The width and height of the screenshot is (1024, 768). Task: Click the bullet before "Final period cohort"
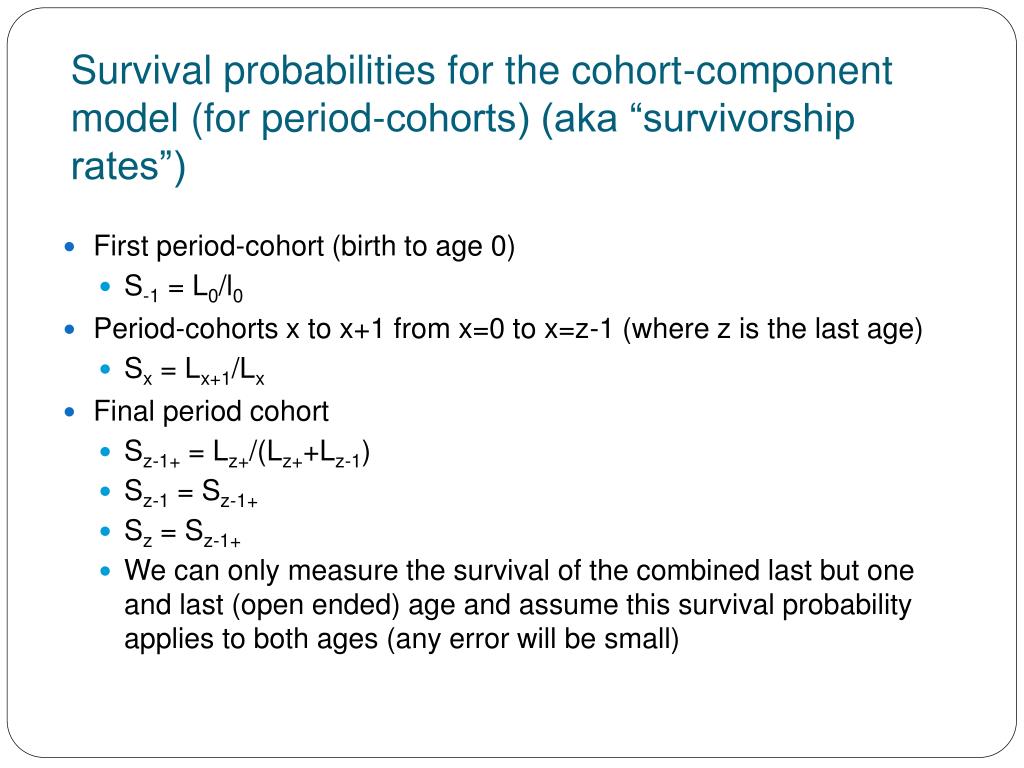(x=71, y=412)
